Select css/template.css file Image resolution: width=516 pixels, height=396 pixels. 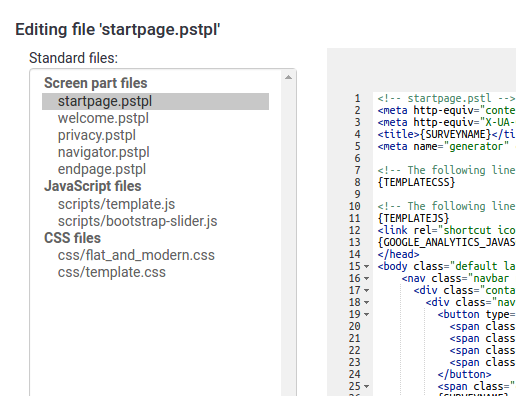112,272
